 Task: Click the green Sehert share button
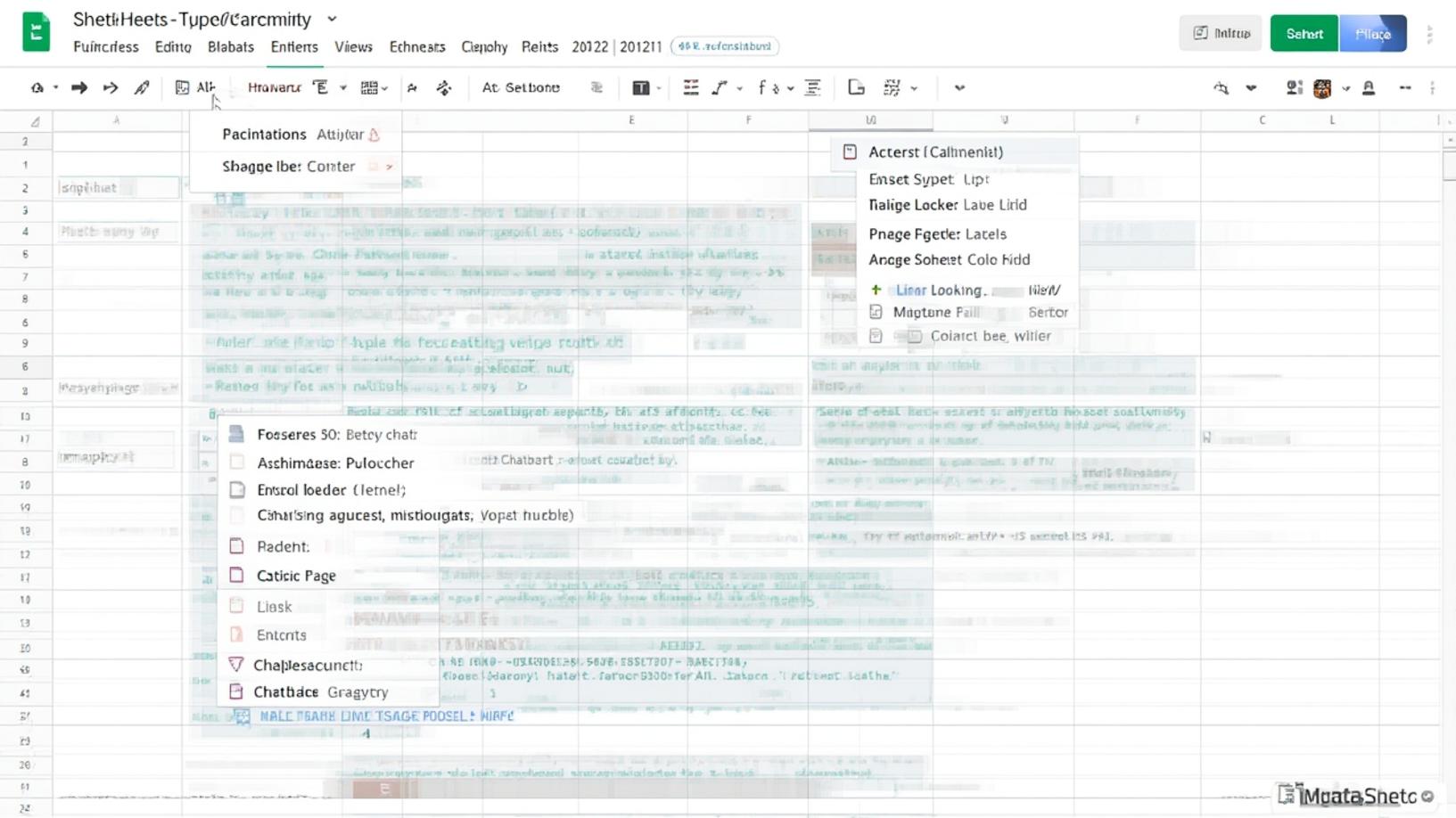tap(1304, 33)
